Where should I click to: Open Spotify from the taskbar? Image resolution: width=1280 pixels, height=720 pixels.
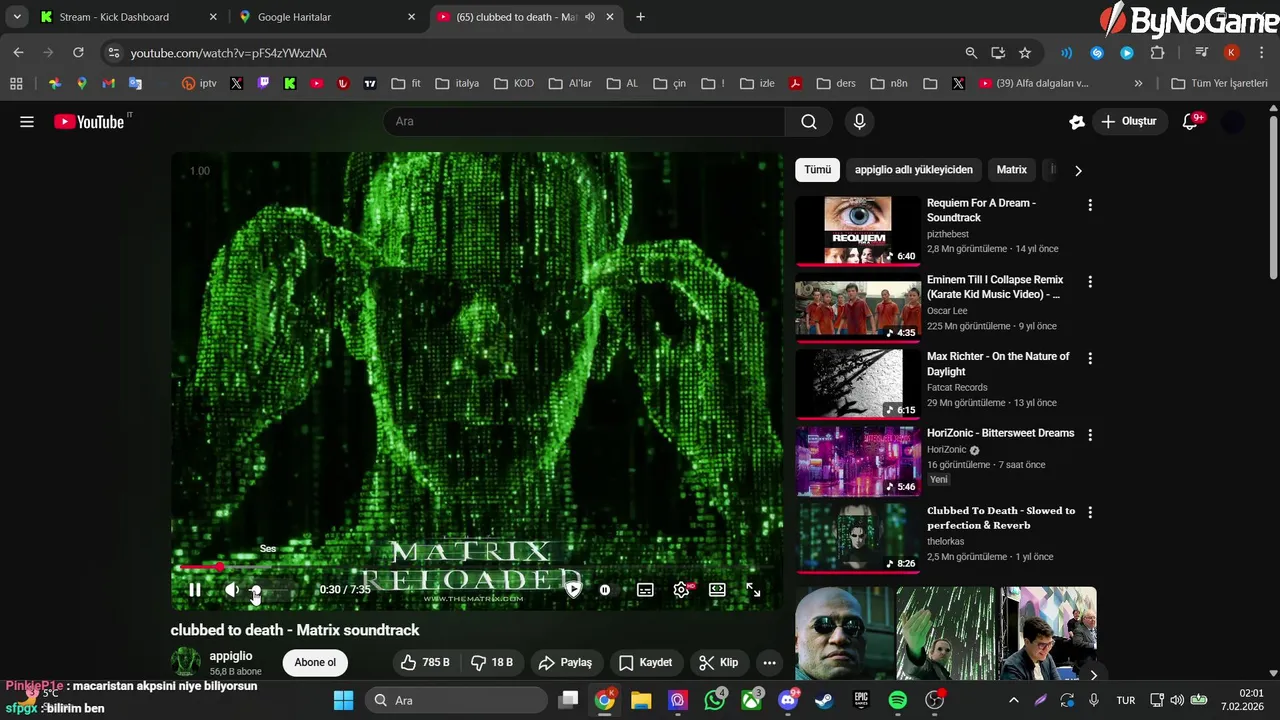pyautogui.click(x=898, y=700)
